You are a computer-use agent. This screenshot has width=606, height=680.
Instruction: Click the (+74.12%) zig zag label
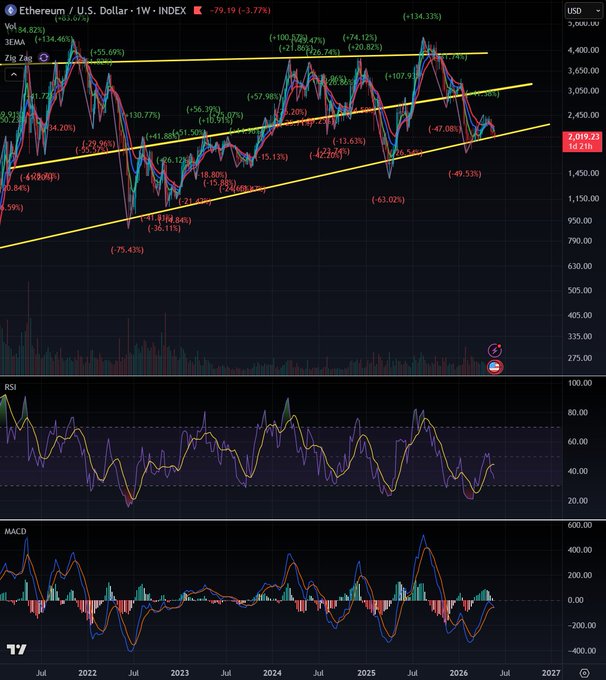coord(360,38)
